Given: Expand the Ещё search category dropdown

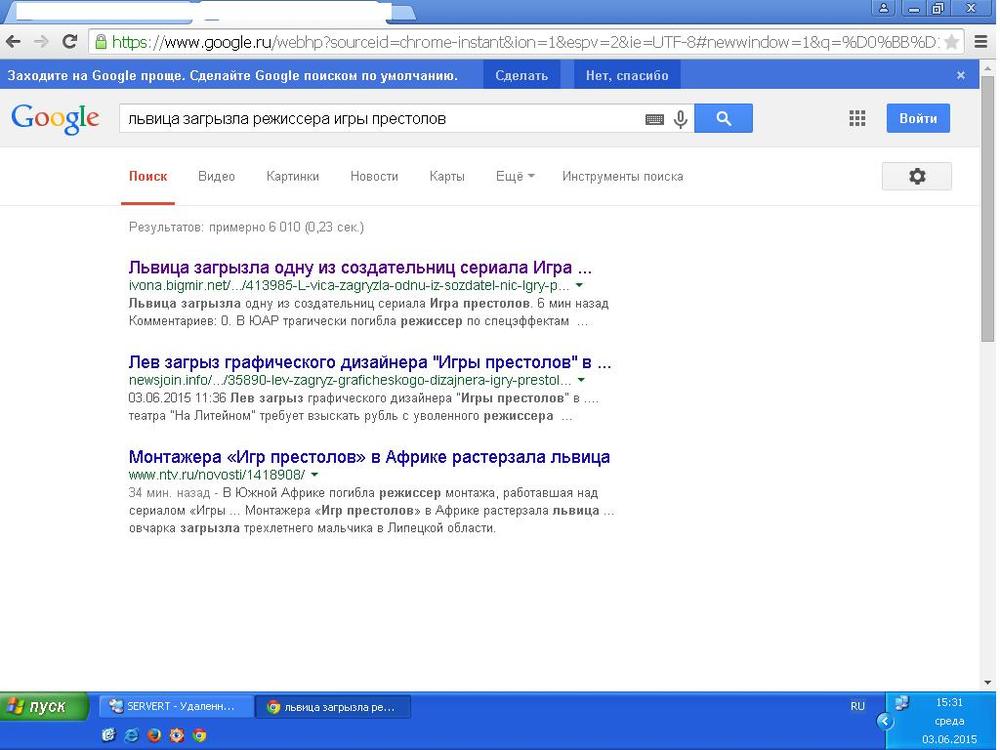Looking at the screenshot, I should (515, 176).
